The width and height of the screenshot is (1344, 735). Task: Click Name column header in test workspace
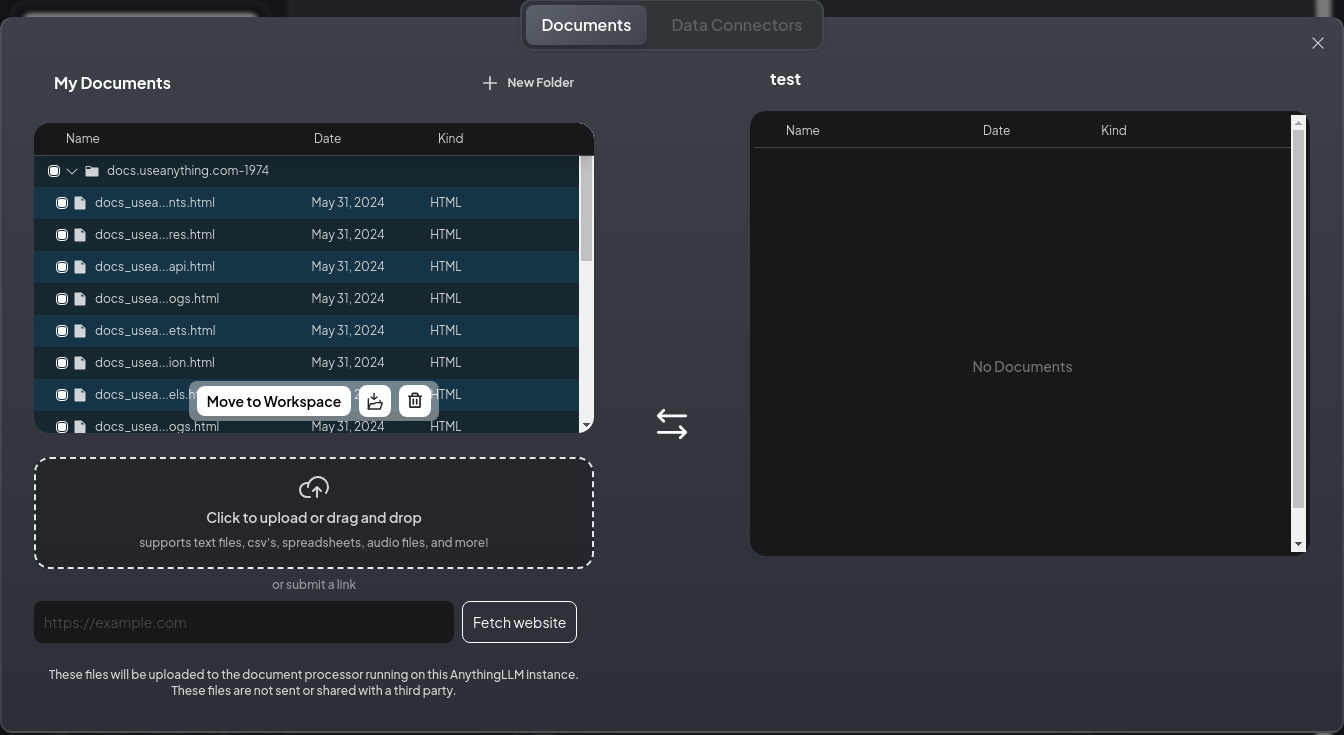tap(803, 130)
